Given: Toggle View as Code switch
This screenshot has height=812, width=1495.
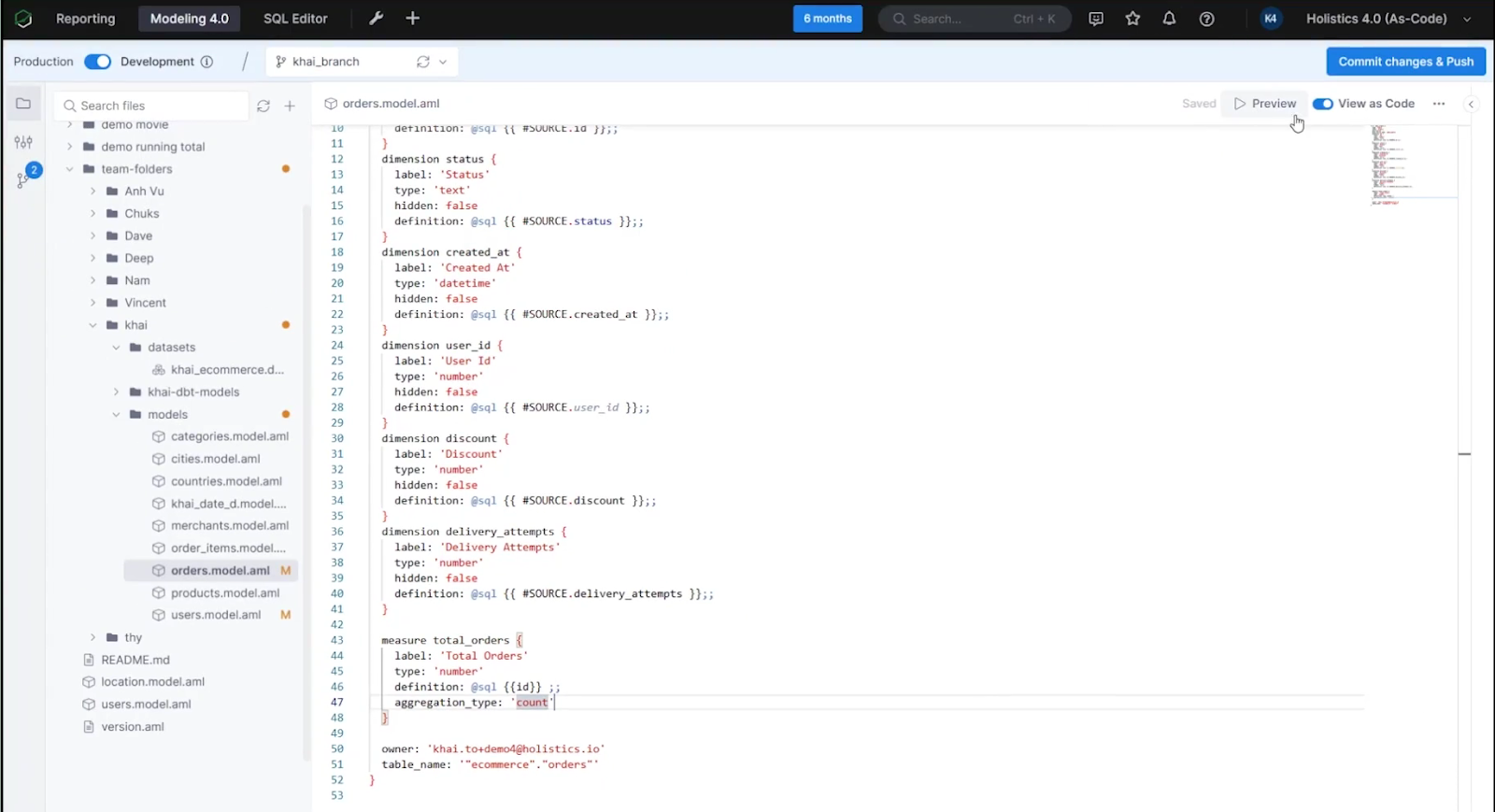Looking at the screenshot, I should click(x=1322, y=104).
